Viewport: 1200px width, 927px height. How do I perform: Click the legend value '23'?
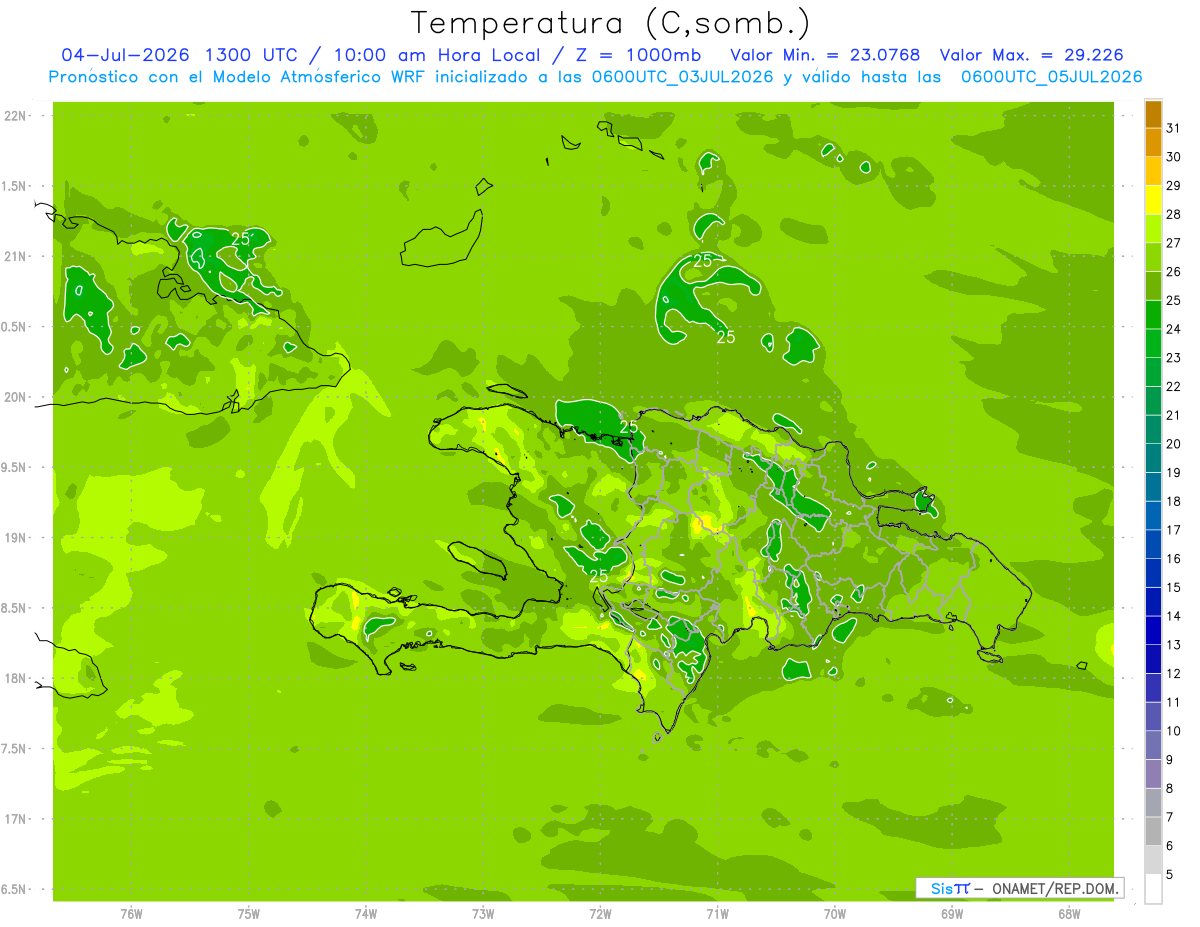pyautogui.click(x=1174, y=358)
